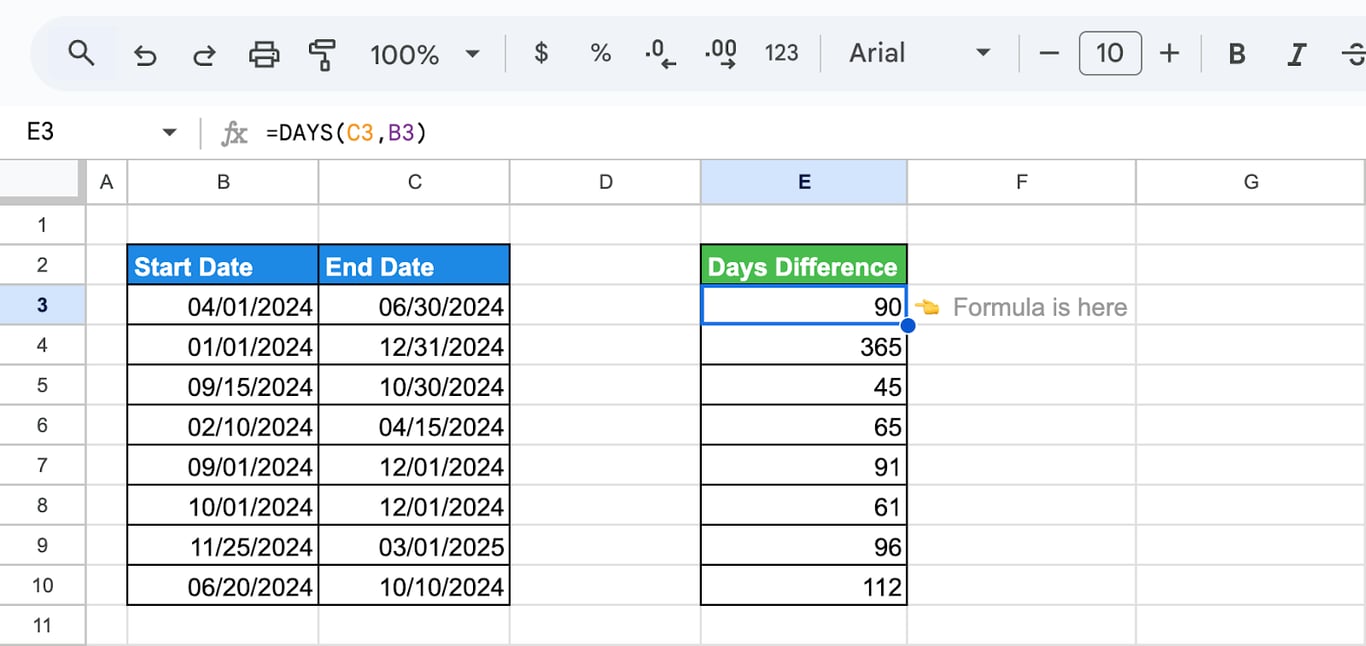Image resolution: width=1366 pixels, height=646 pixels.
Task: Format as percent
Action: coord(601,53)
